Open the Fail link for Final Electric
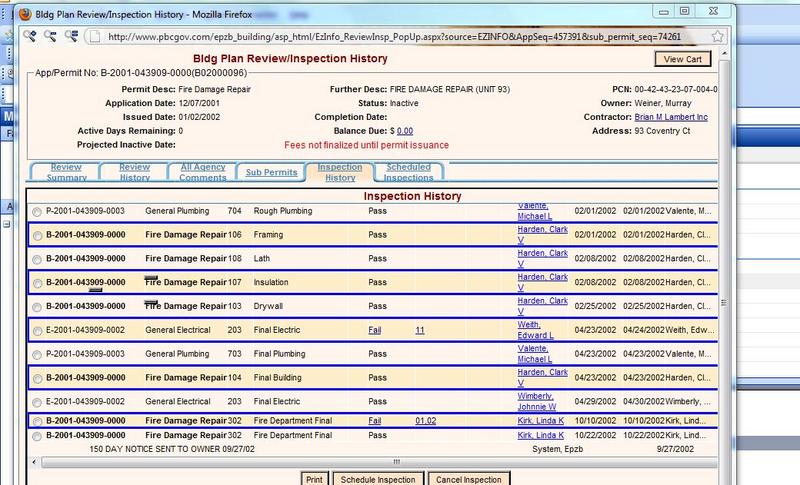Screen dimensions: 800x485 click(374, 330)
